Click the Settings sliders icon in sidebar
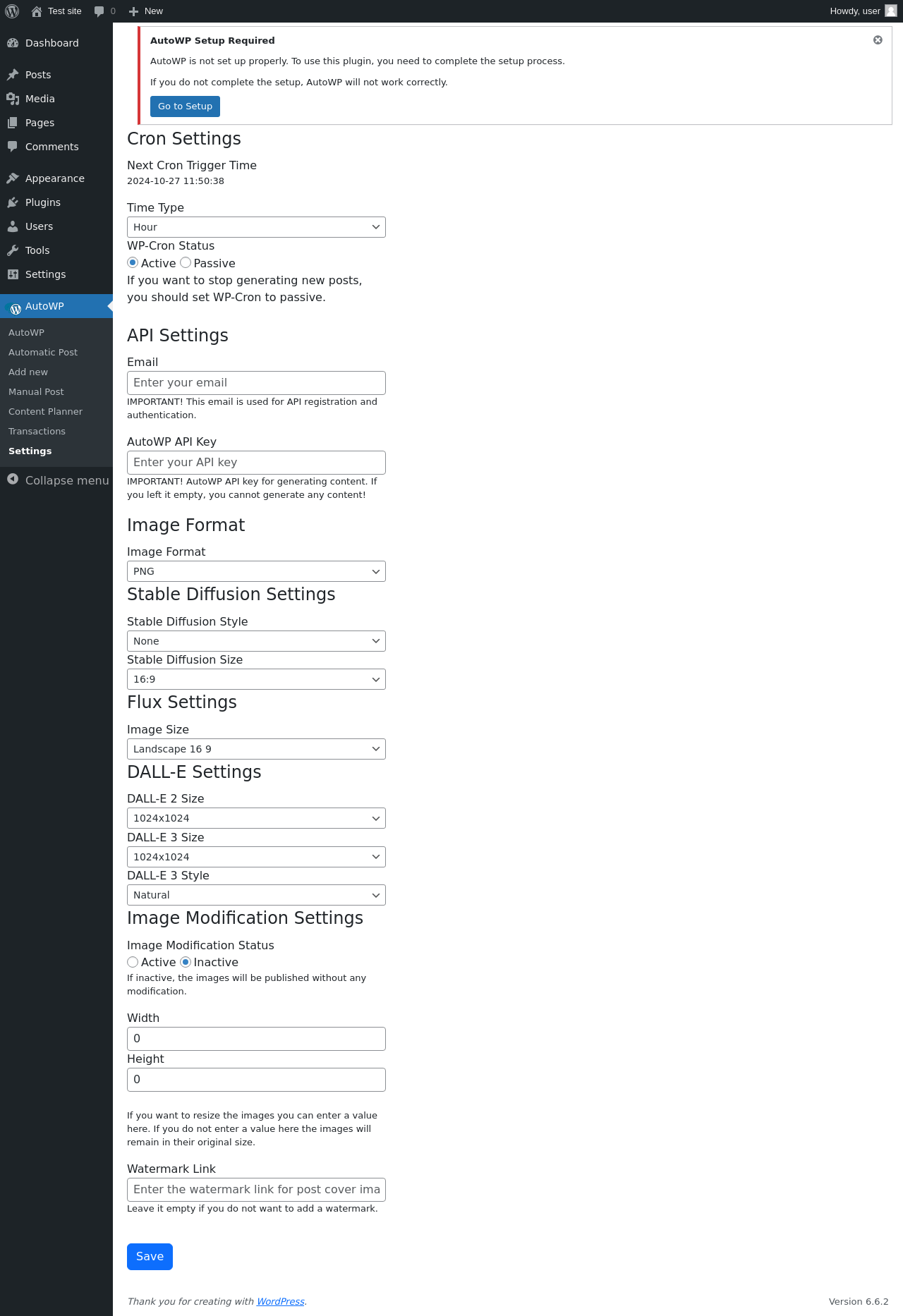 [x=13, y=274]
